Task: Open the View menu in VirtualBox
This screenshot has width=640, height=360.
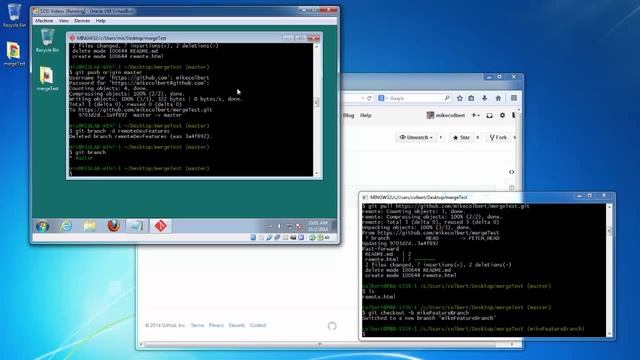Action: 64,20
